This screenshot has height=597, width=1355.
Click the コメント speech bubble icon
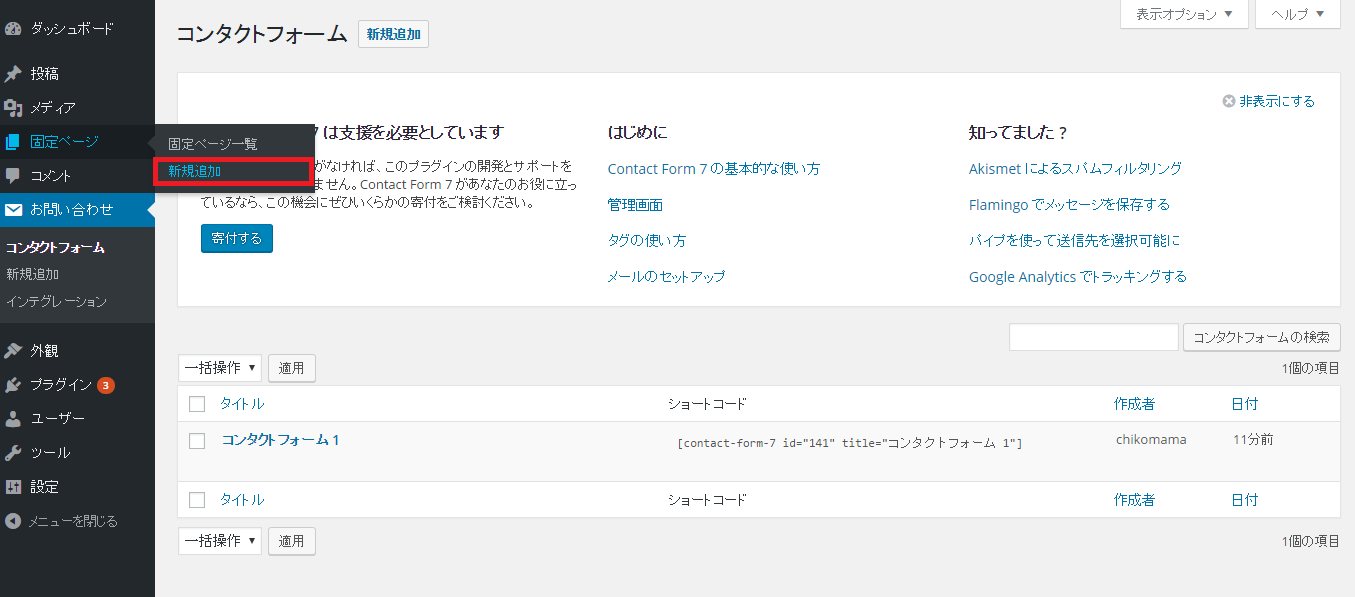click(14, 175)
